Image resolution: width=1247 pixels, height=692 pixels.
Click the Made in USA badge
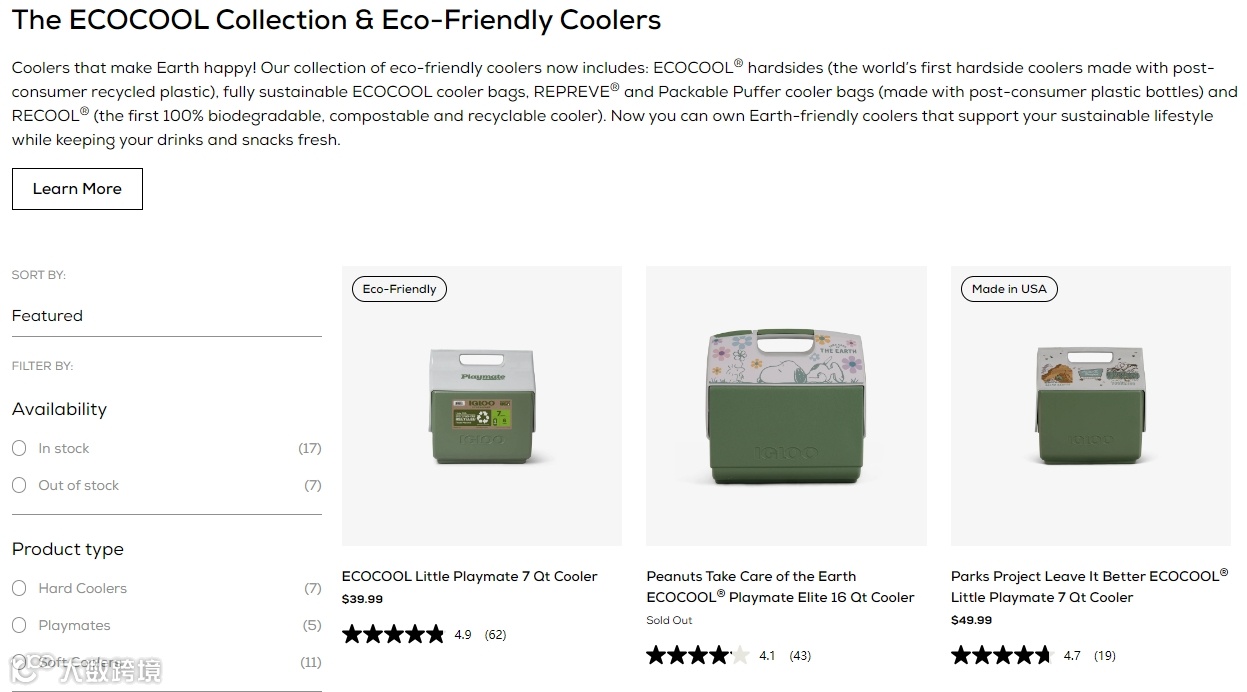[1008, 289]
